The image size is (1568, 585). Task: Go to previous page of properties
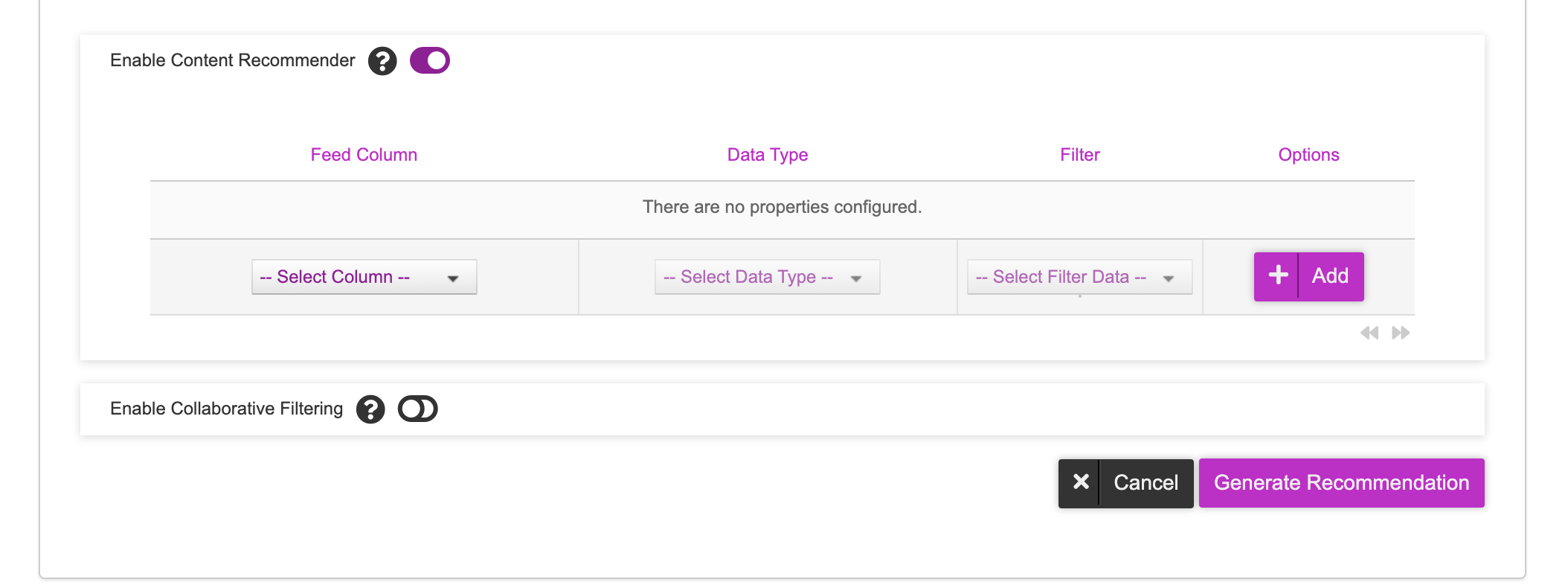(1369, 333)
